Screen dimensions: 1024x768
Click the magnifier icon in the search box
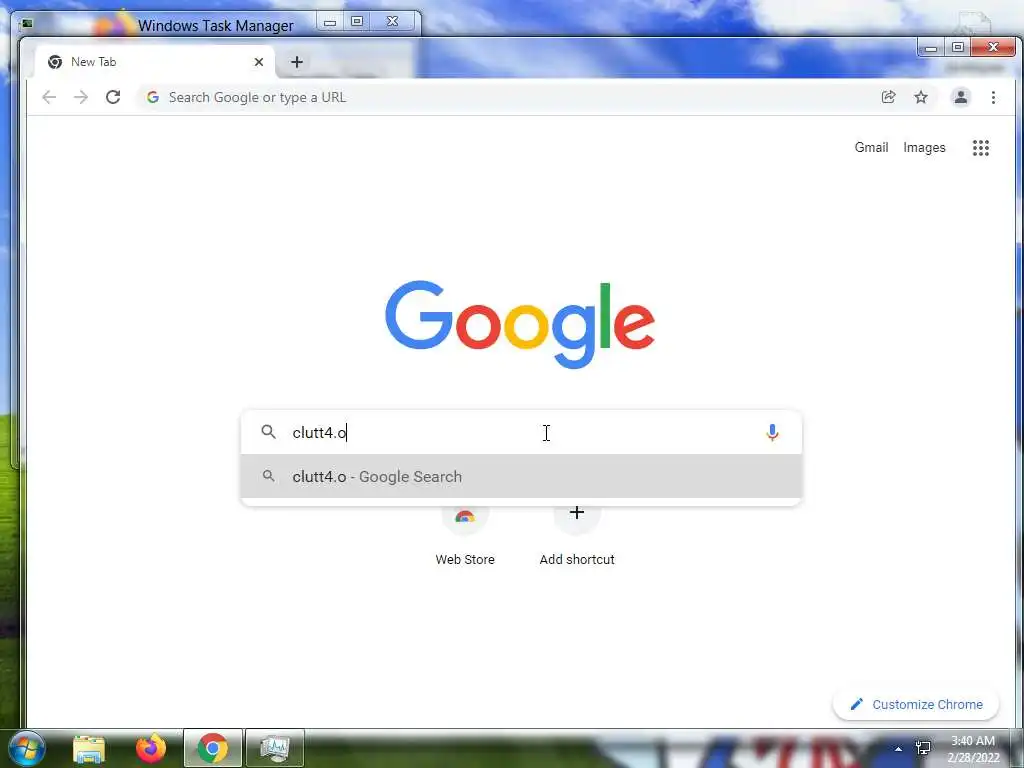pos(268,432)
